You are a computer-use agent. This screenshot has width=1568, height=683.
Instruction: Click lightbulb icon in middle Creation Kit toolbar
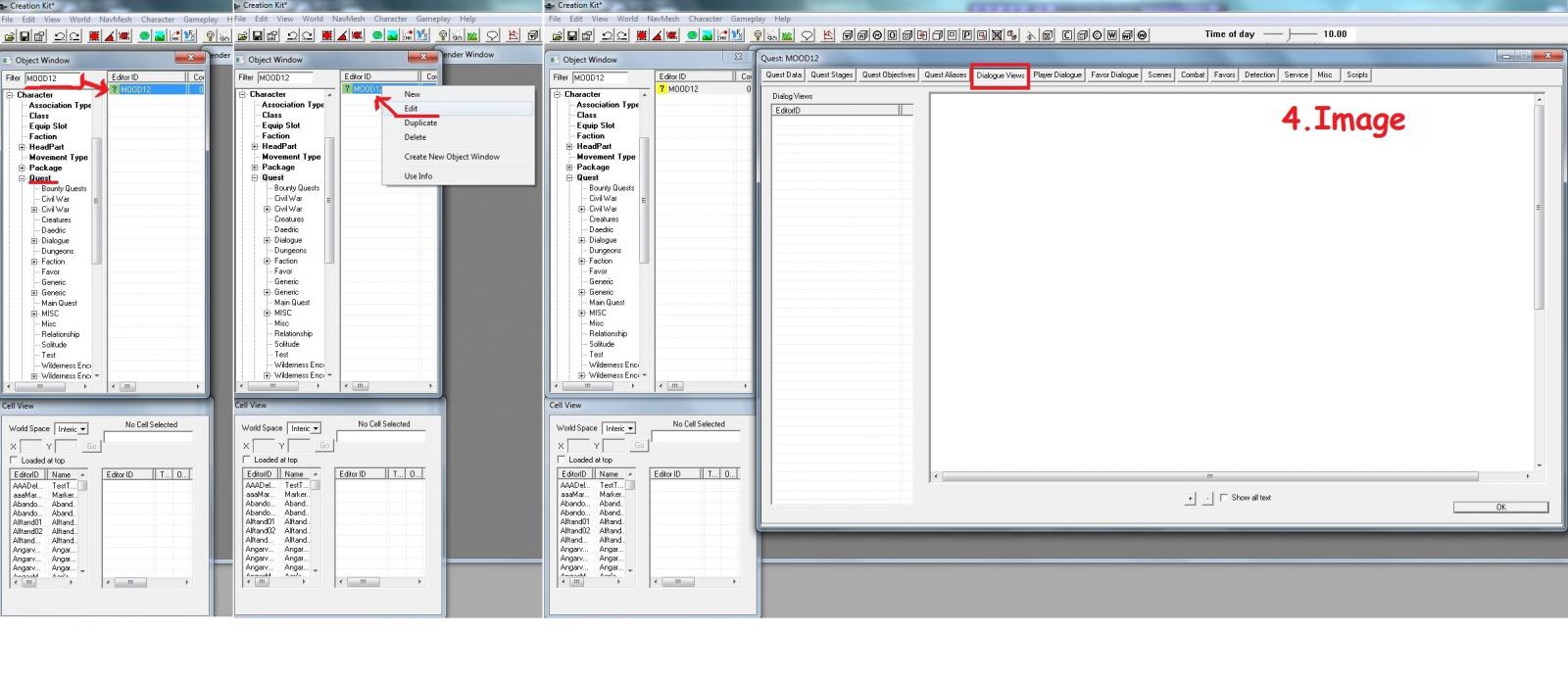442,36
